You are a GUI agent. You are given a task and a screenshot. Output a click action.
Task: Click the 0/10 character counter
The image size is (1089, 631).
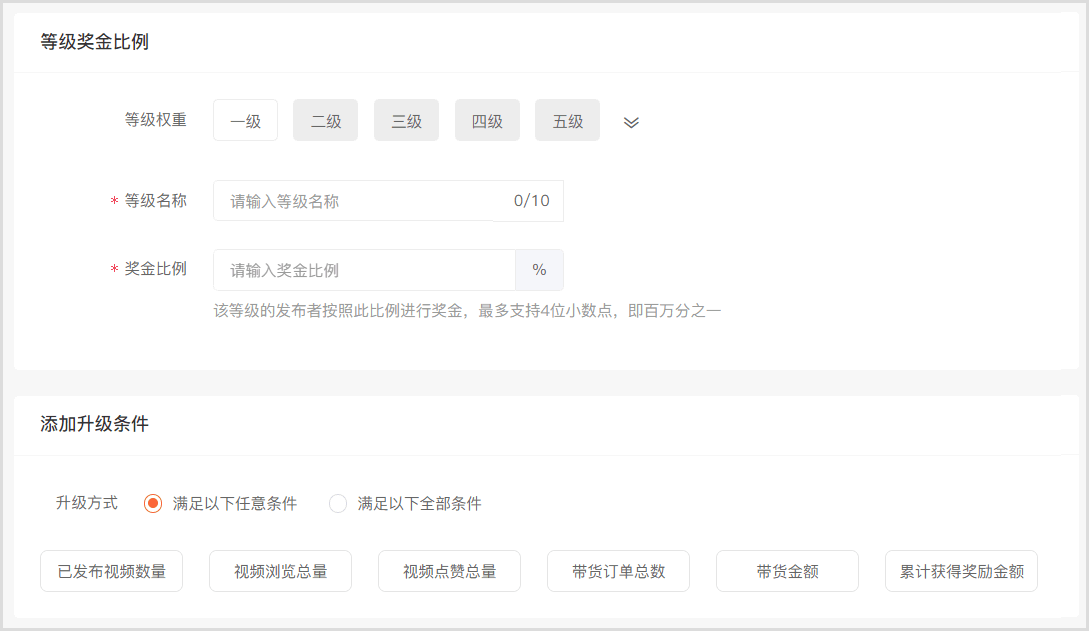(x=531, y=201)
